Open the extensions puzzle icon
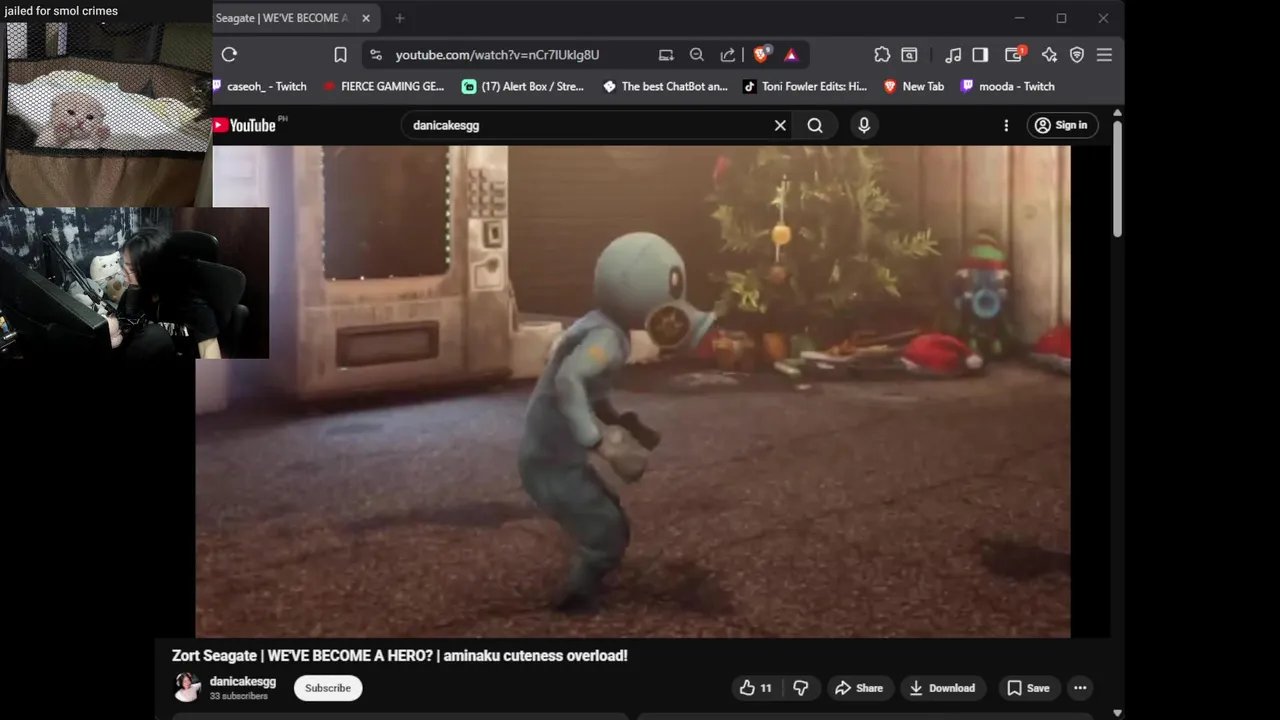Screen dimensions: 1280x720 (x=882, y=55)
